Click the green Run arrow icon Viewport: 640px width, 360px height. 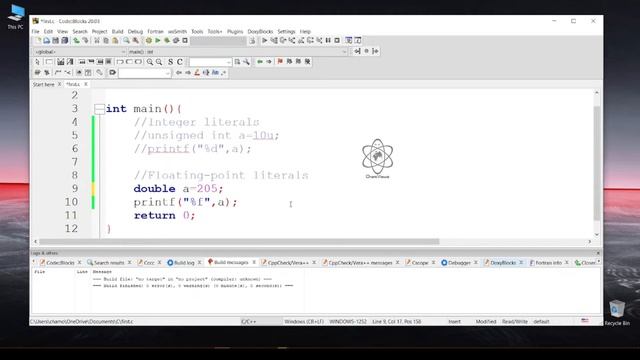(158, 40)
